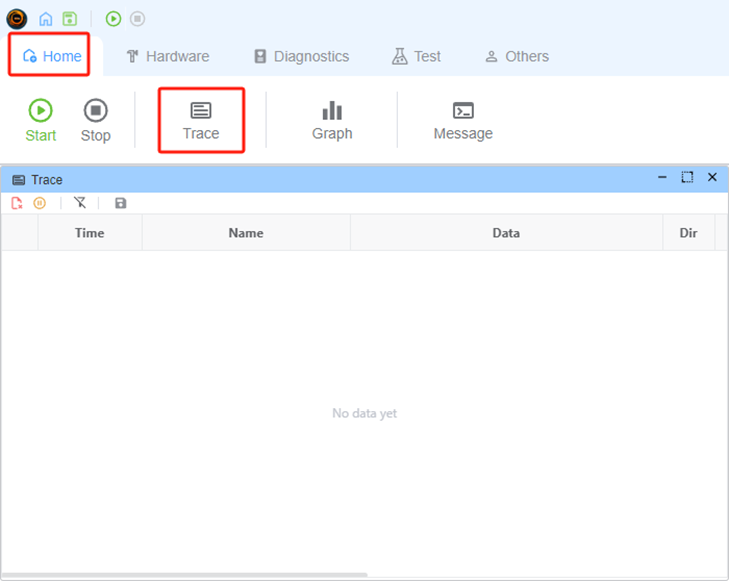Open the Graph view

(332, 121)
